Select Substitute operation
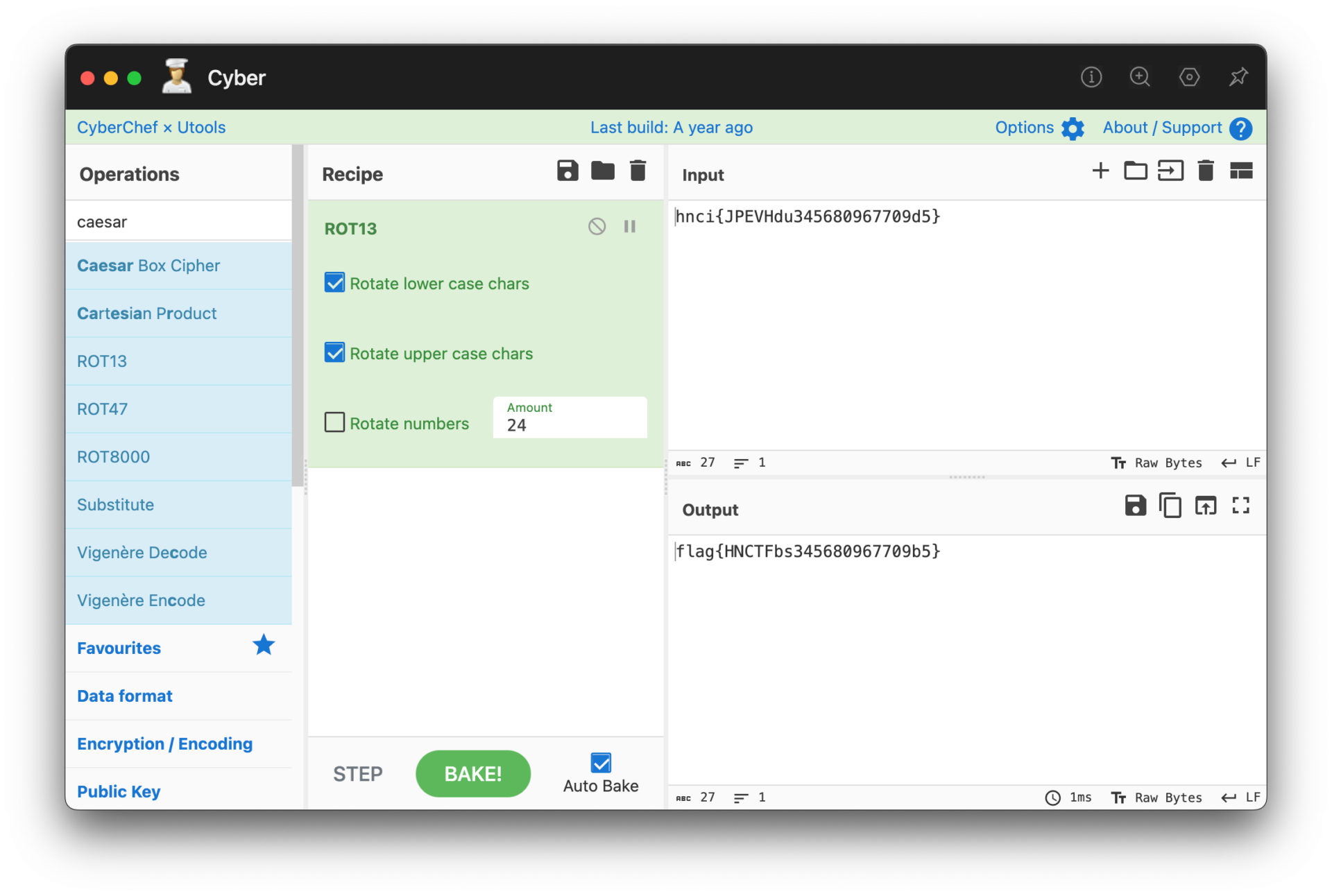Viewport: 1332px width, 896px height. tap(178, 505)
